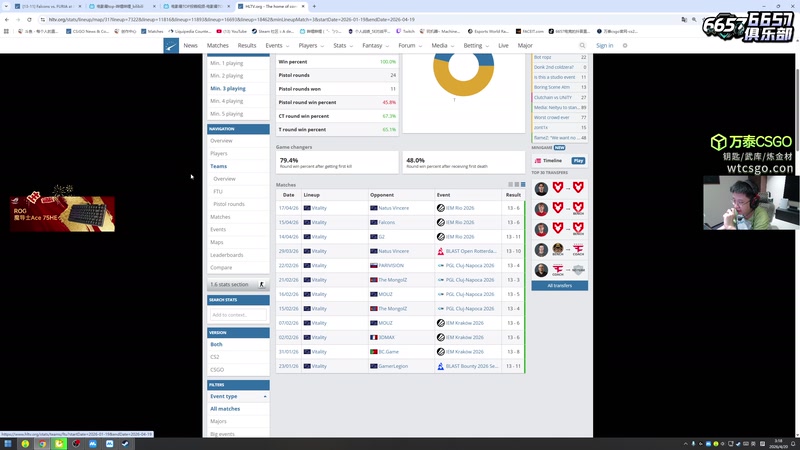Open the site search magnifier icon
The width and height of the screenshot is (800, 450).
click(582, 46)
